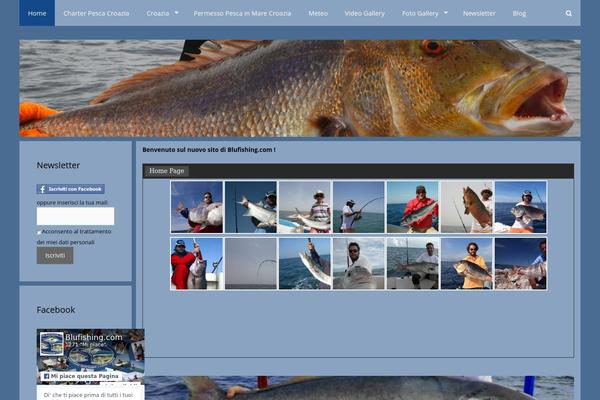This screenshot has width=600, height=400.
Task: Click the Iscriviti newsletter button
Action: pos(55,255)
